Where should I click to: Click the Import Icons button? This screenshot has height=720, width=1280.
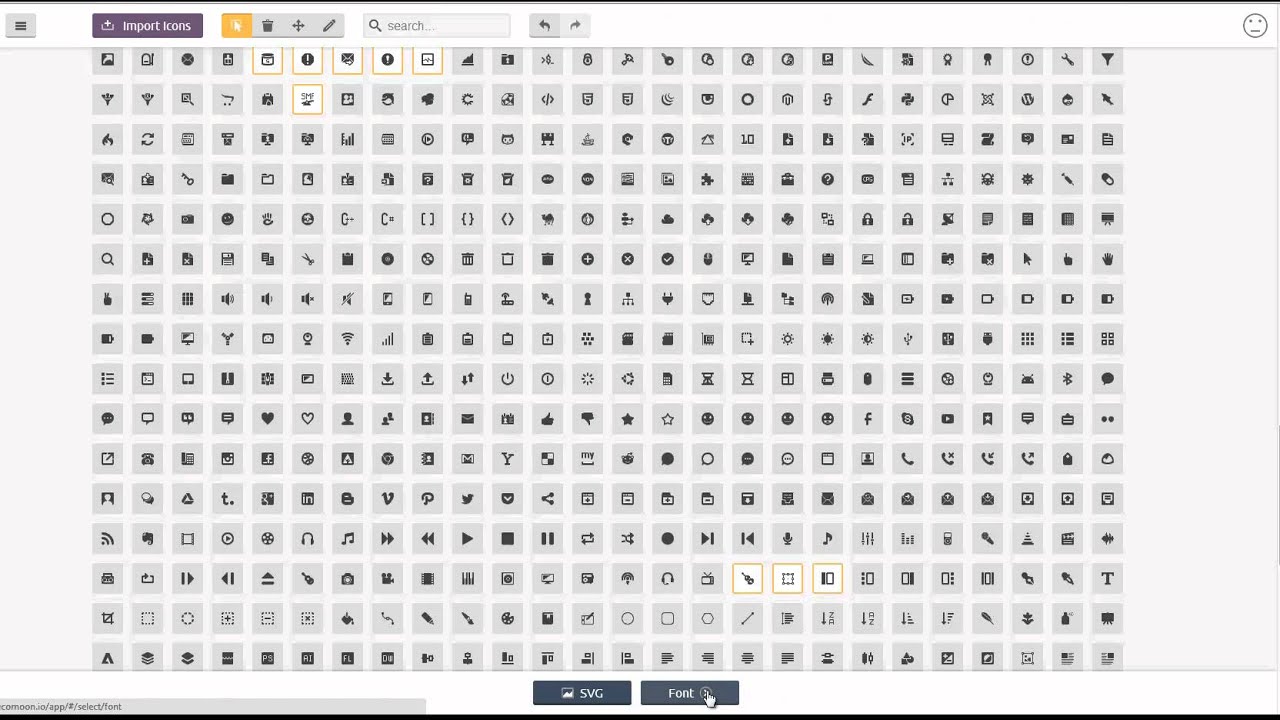point(148,26)
